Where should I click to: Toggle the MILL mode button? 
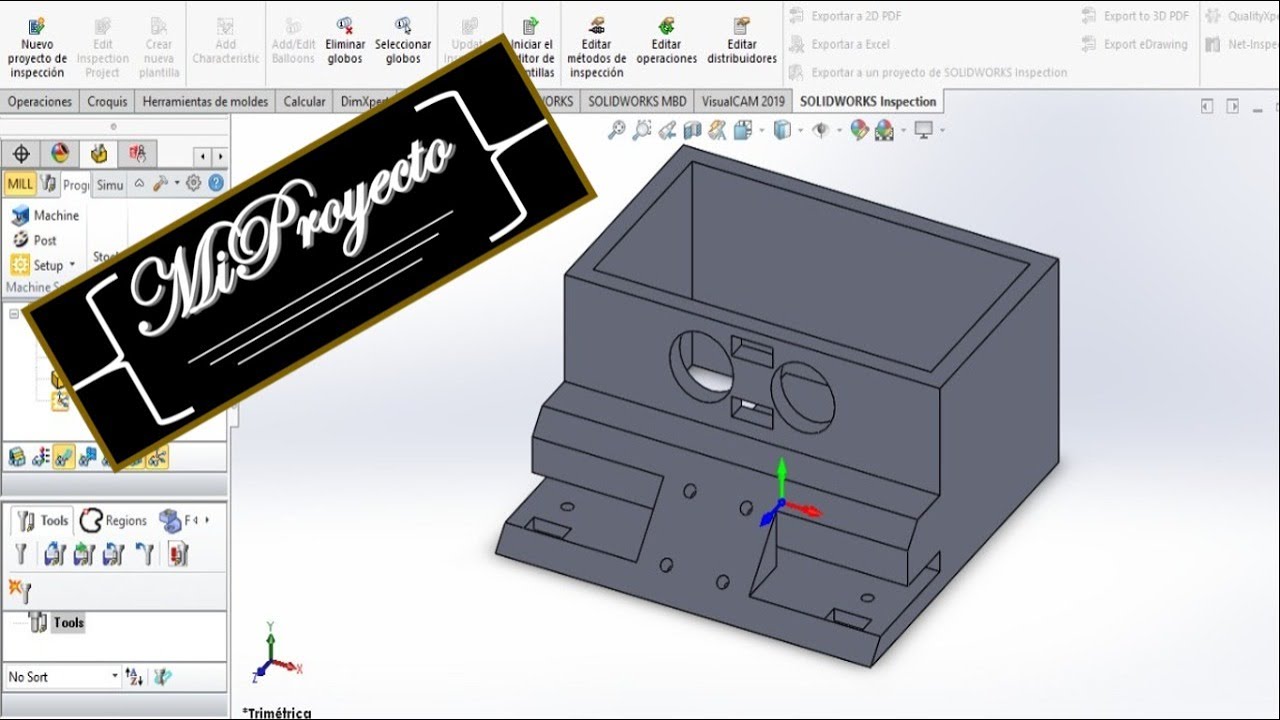(20, 184)
